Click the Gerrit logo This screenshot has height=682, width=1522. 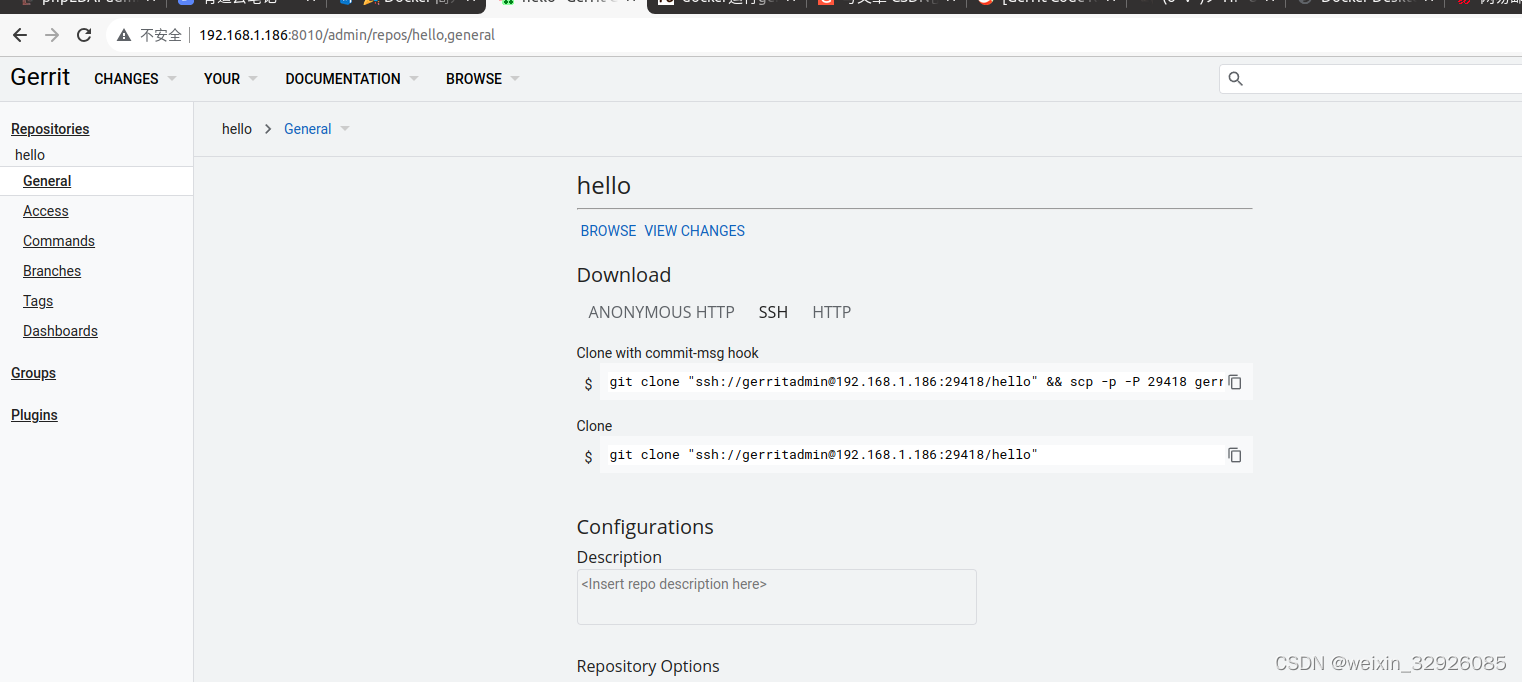click(x=40, y=77)
